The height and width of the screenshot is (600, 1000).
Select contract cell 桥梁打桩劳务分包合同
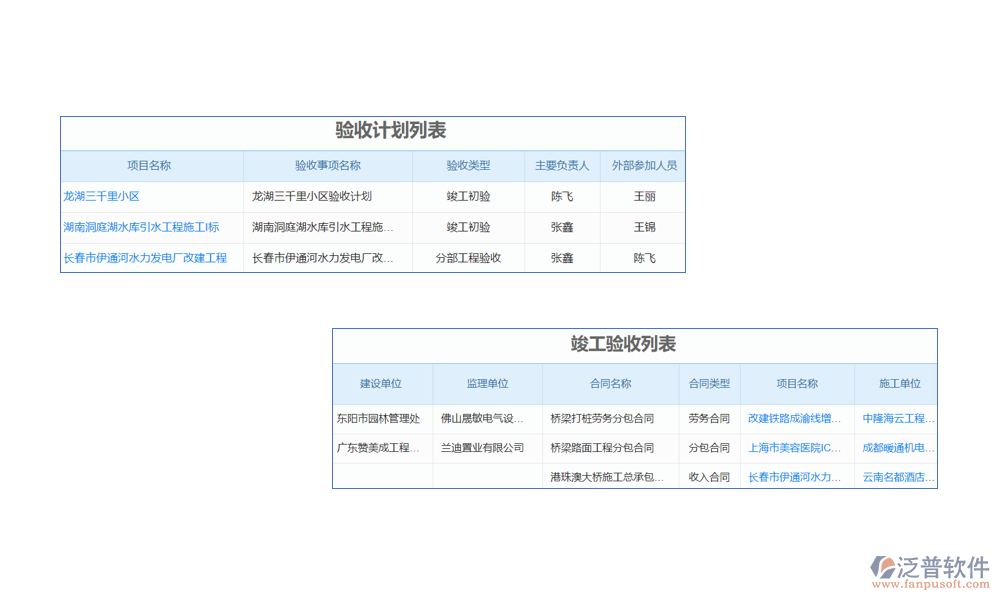[x=605, y=418]
